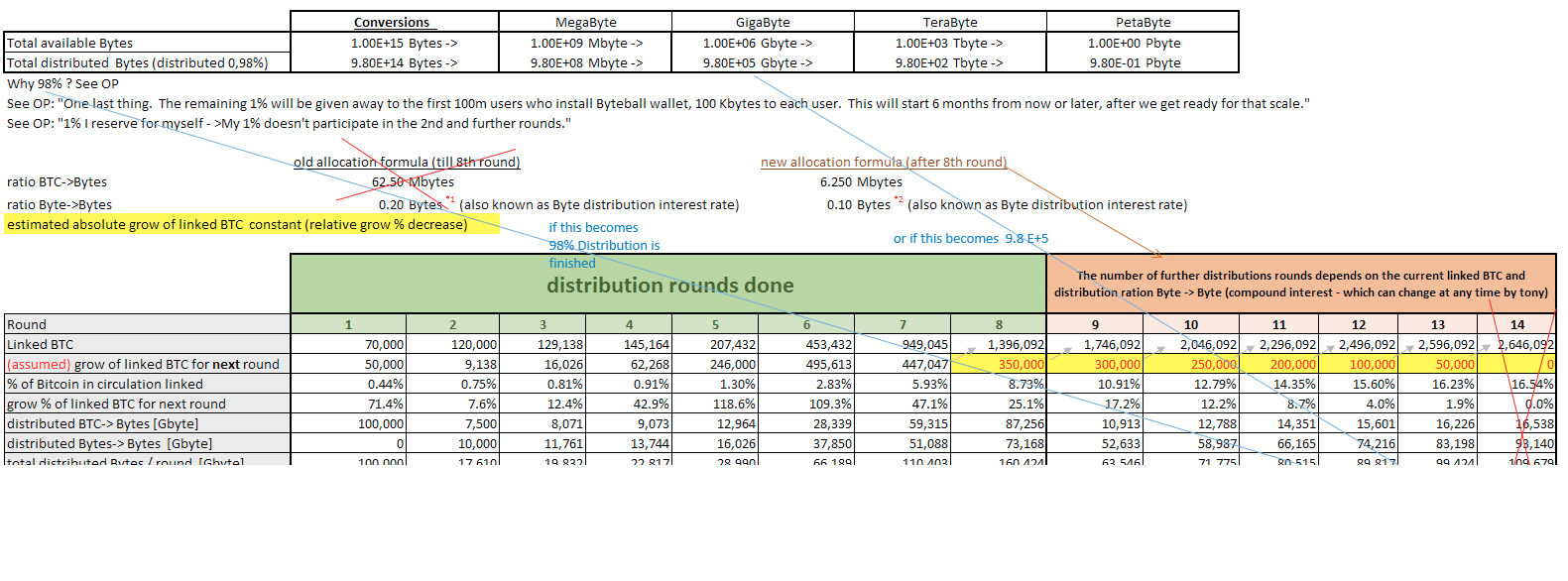Click the 118.6% grow percentage cell
1568x581 pixels.
[715, 404]
